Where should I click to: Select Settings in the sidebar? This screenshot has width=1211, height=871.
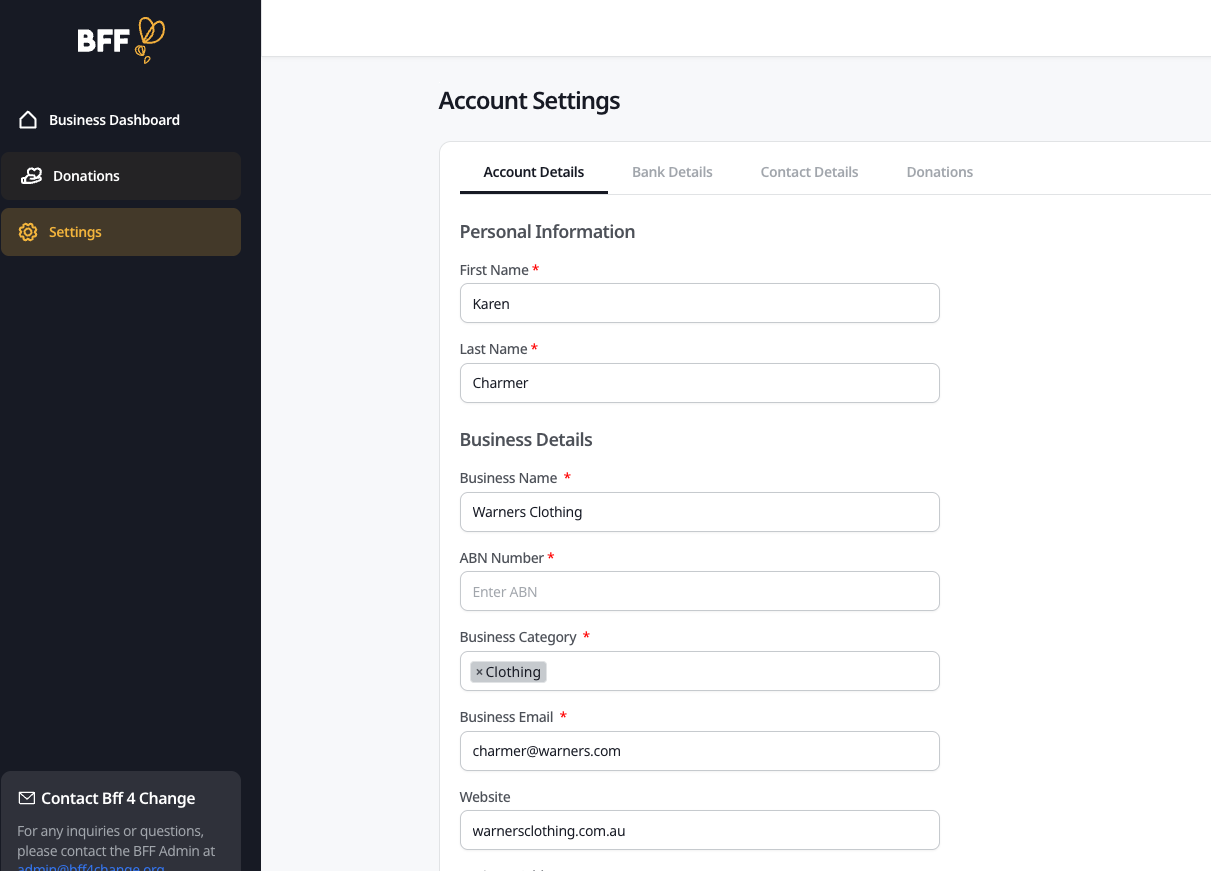click(121, 232)
